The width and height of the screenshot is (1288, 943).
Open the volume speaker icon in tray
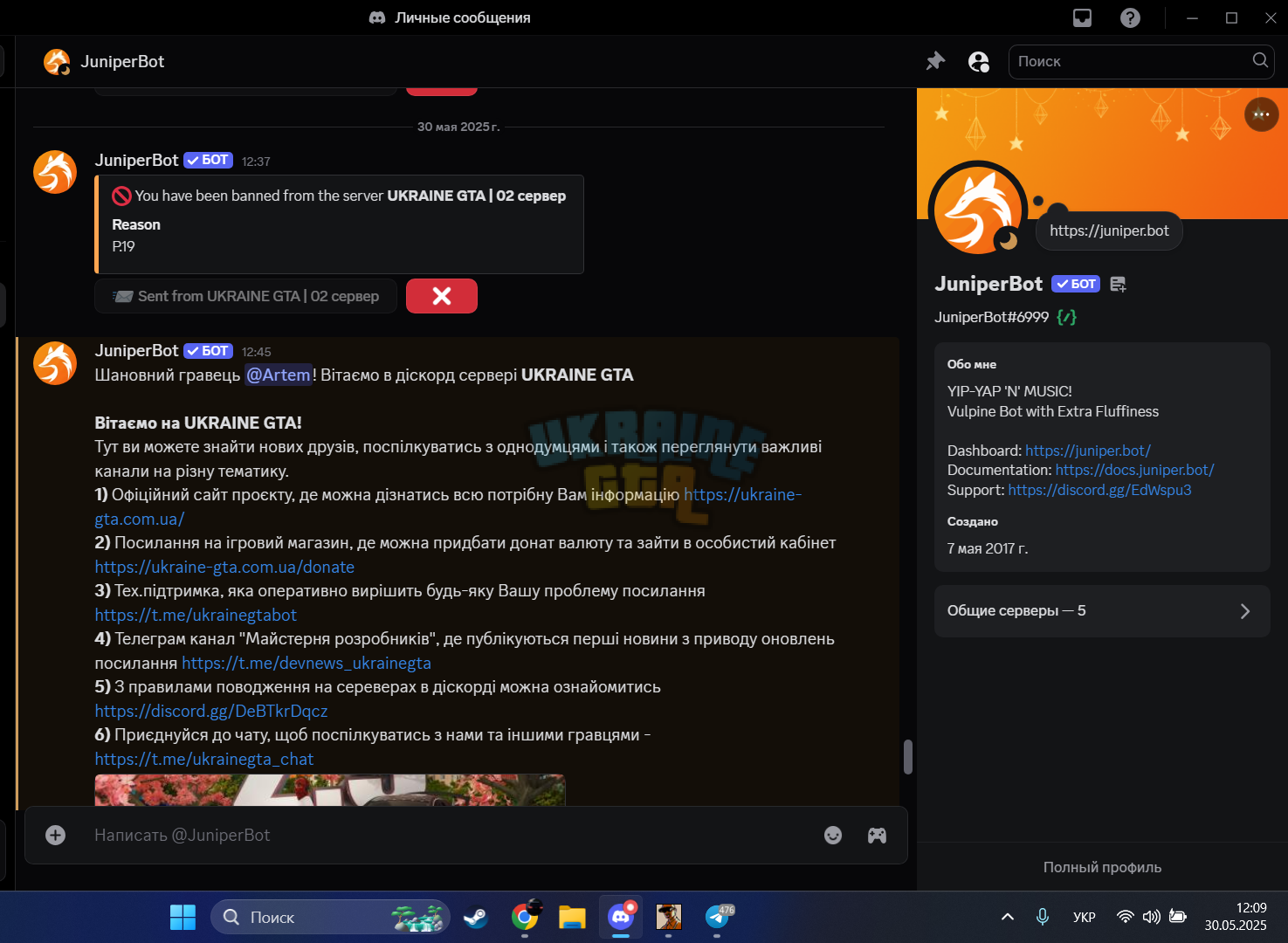(x=1151, y=917)
